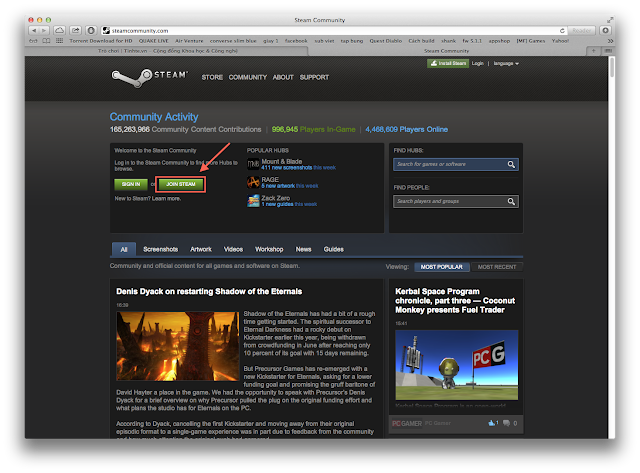Switch to the Workshop tab
Screen dimensions: 640x473
point(269,249)
